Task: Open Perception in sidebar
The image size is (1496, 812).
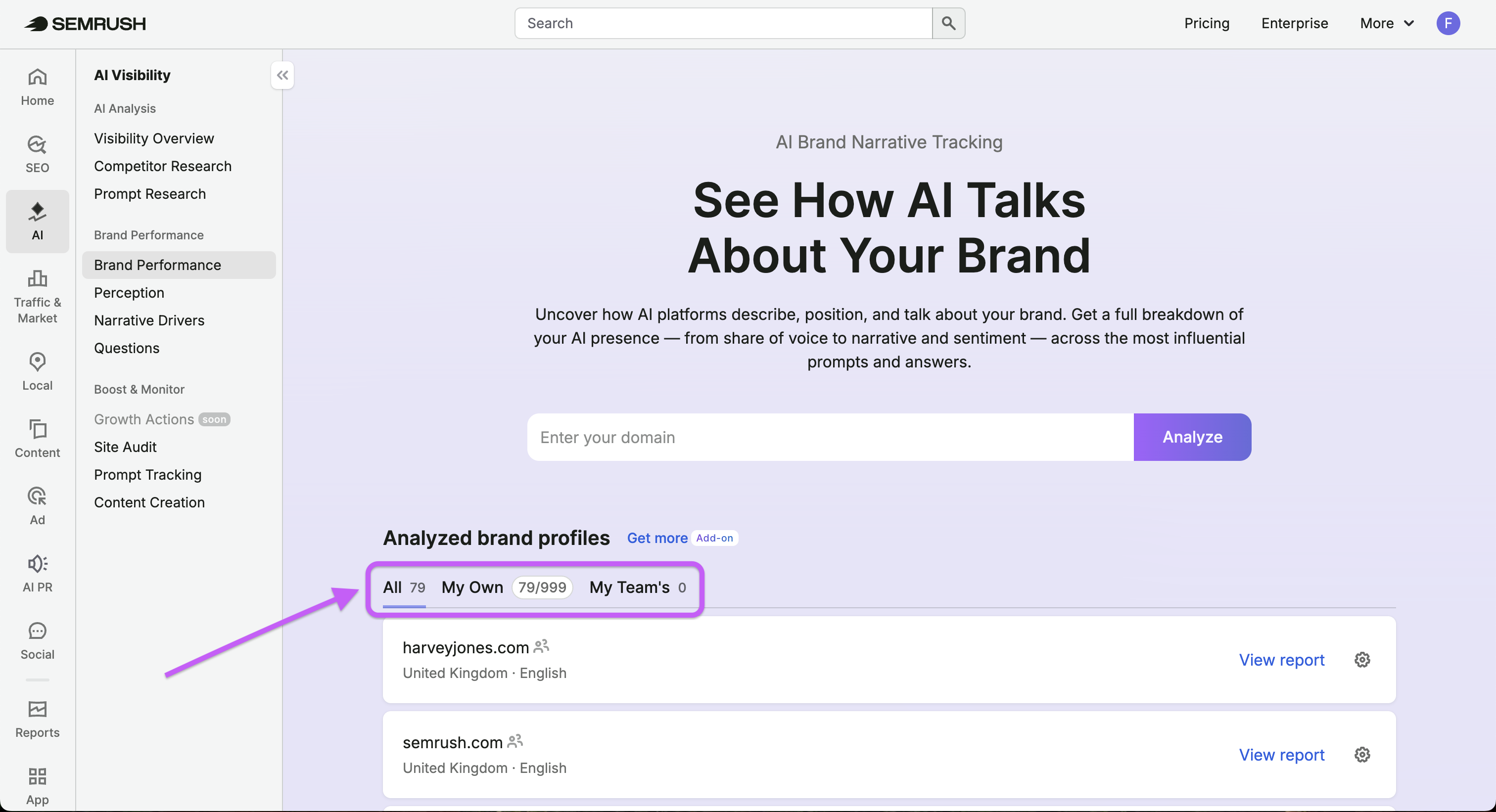Action: tap(129, 293)
